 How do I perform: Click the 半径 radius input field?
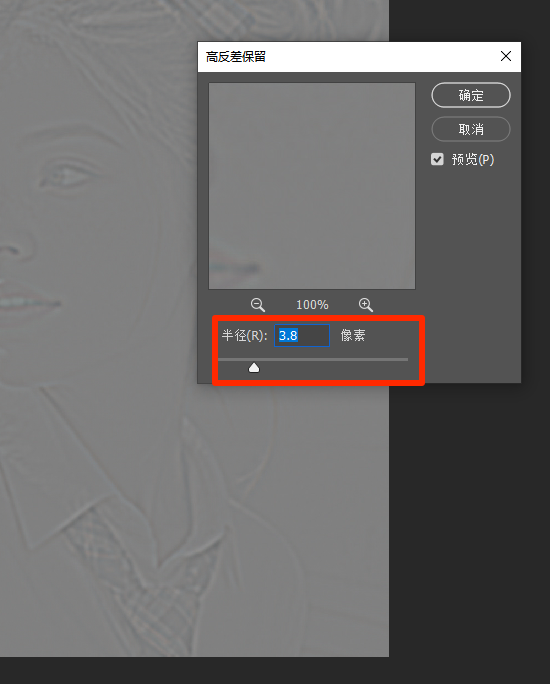tap(302, 335)
